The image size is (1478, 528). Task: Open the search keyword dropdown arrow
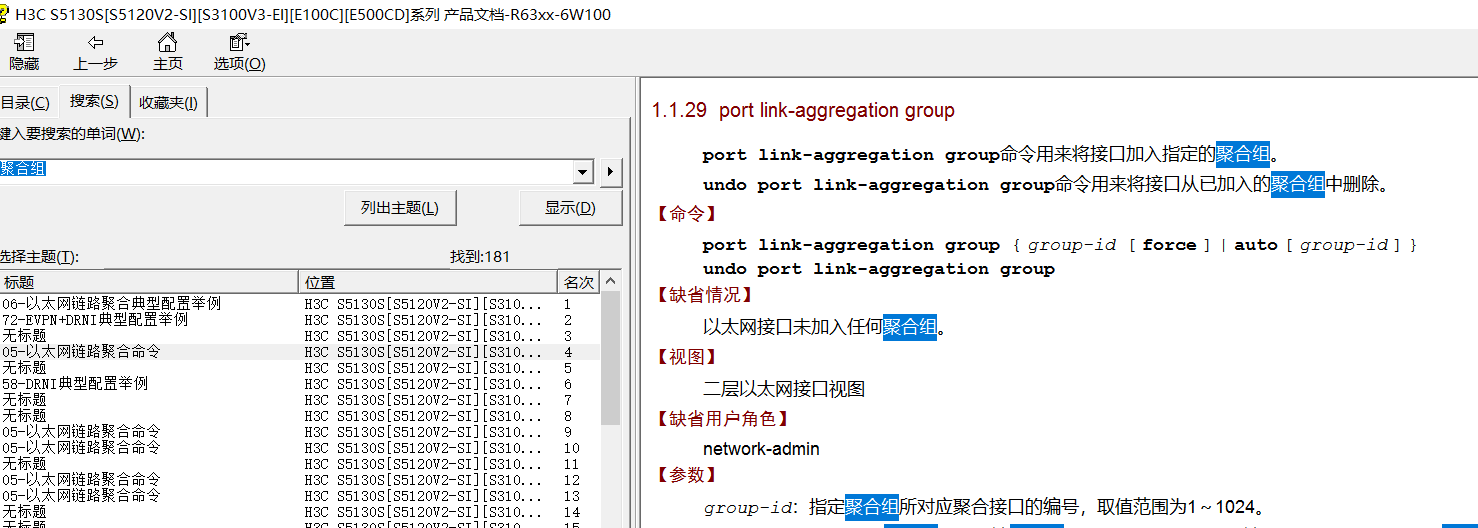pyautogui.click(x=584, y=172)
